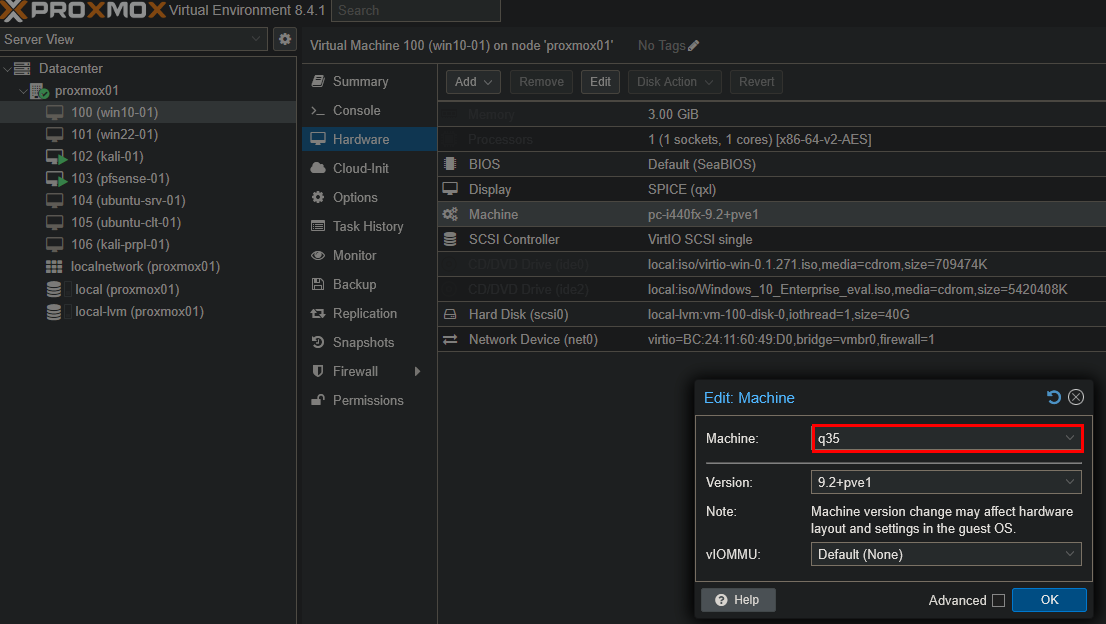The image size is (1106, 624).
Task: Enable the Advanced checkbox
Action: pos(998,600)
